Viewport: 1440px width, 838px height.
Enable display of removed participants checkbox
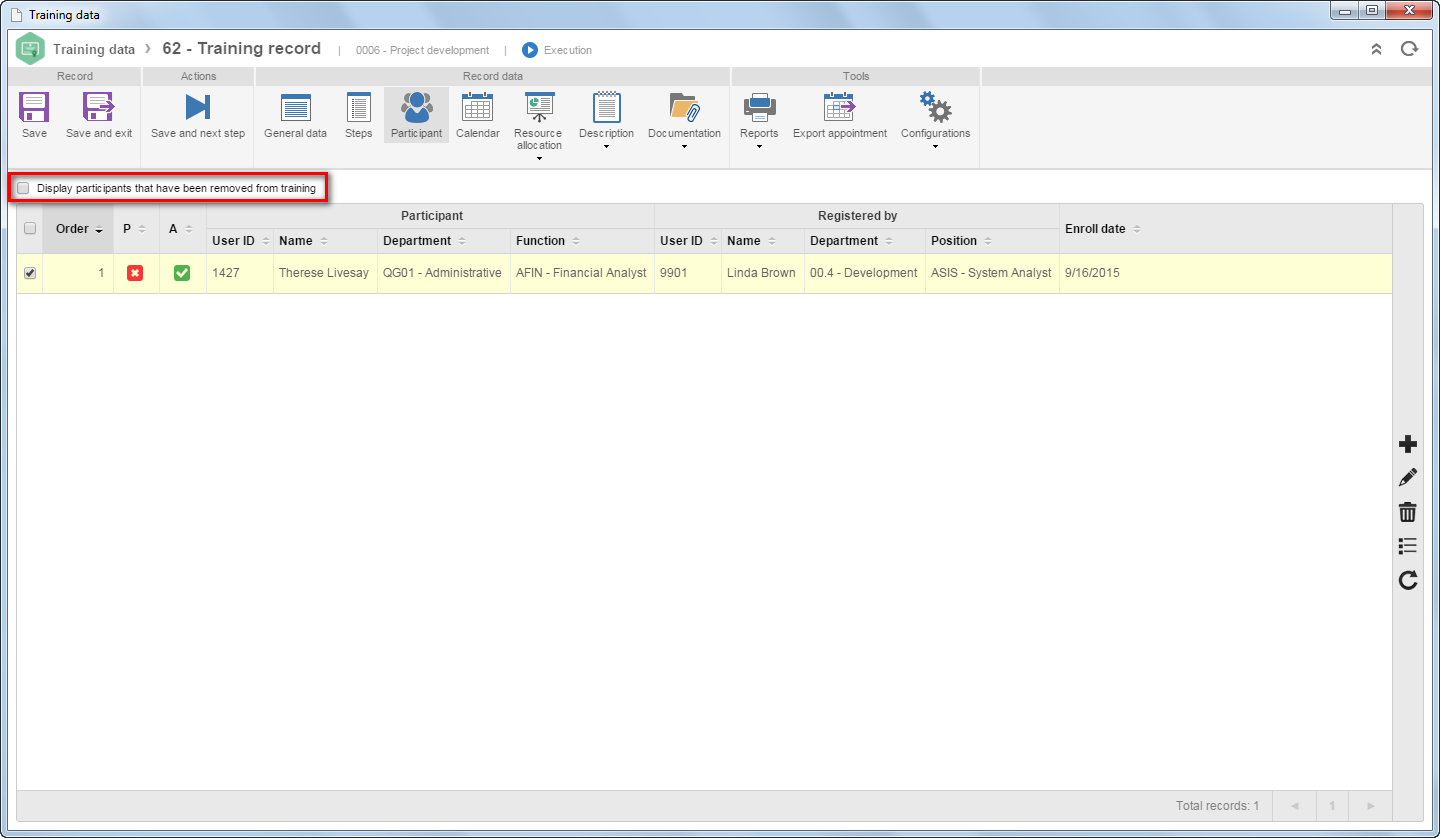tap(23, 188)
